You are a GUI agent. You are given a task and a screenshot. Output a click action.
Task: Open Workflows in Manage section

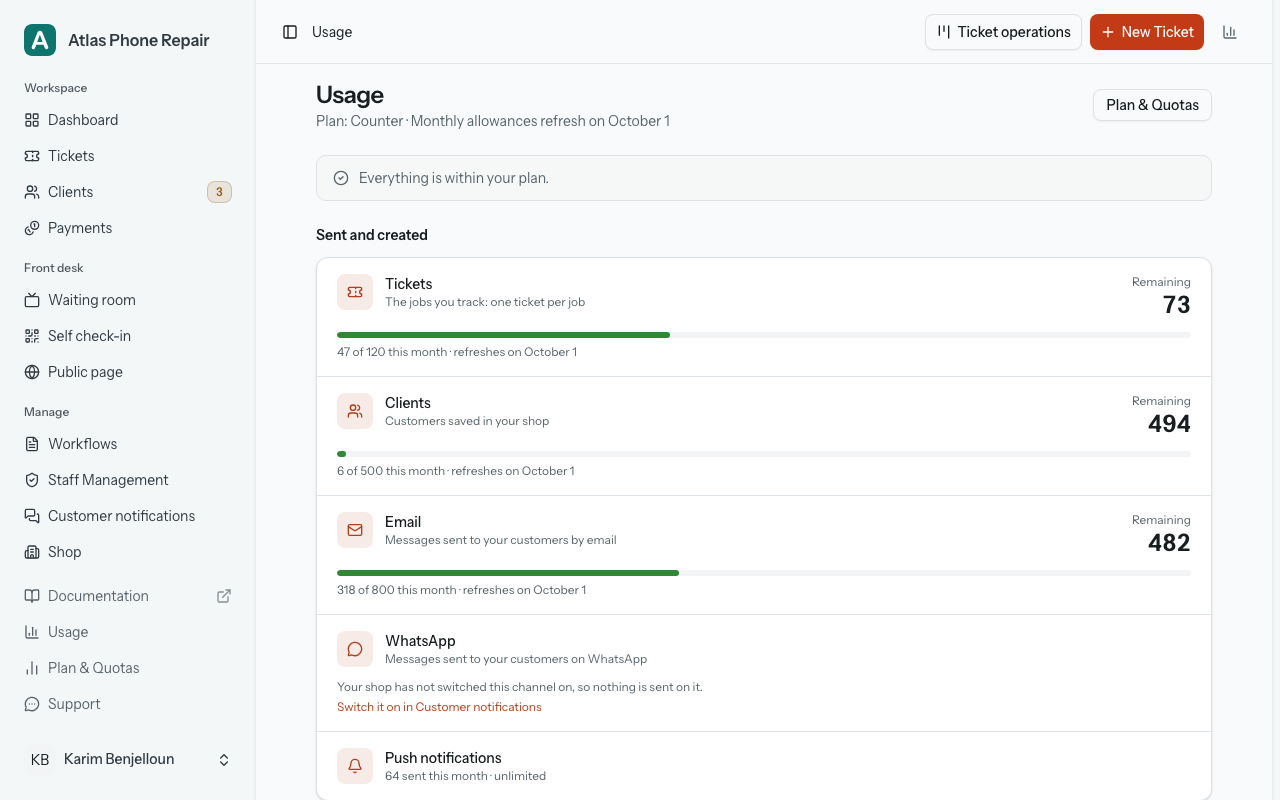point(128,444)
